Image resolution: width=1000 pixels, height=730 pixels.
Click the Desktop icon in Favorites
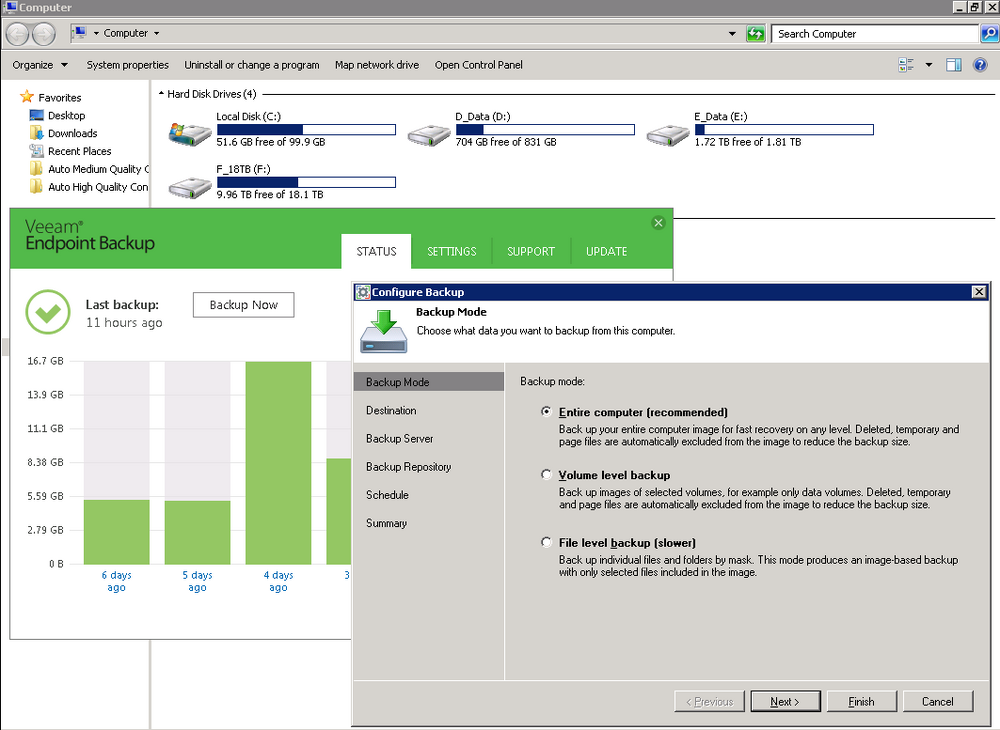point(36,115)
